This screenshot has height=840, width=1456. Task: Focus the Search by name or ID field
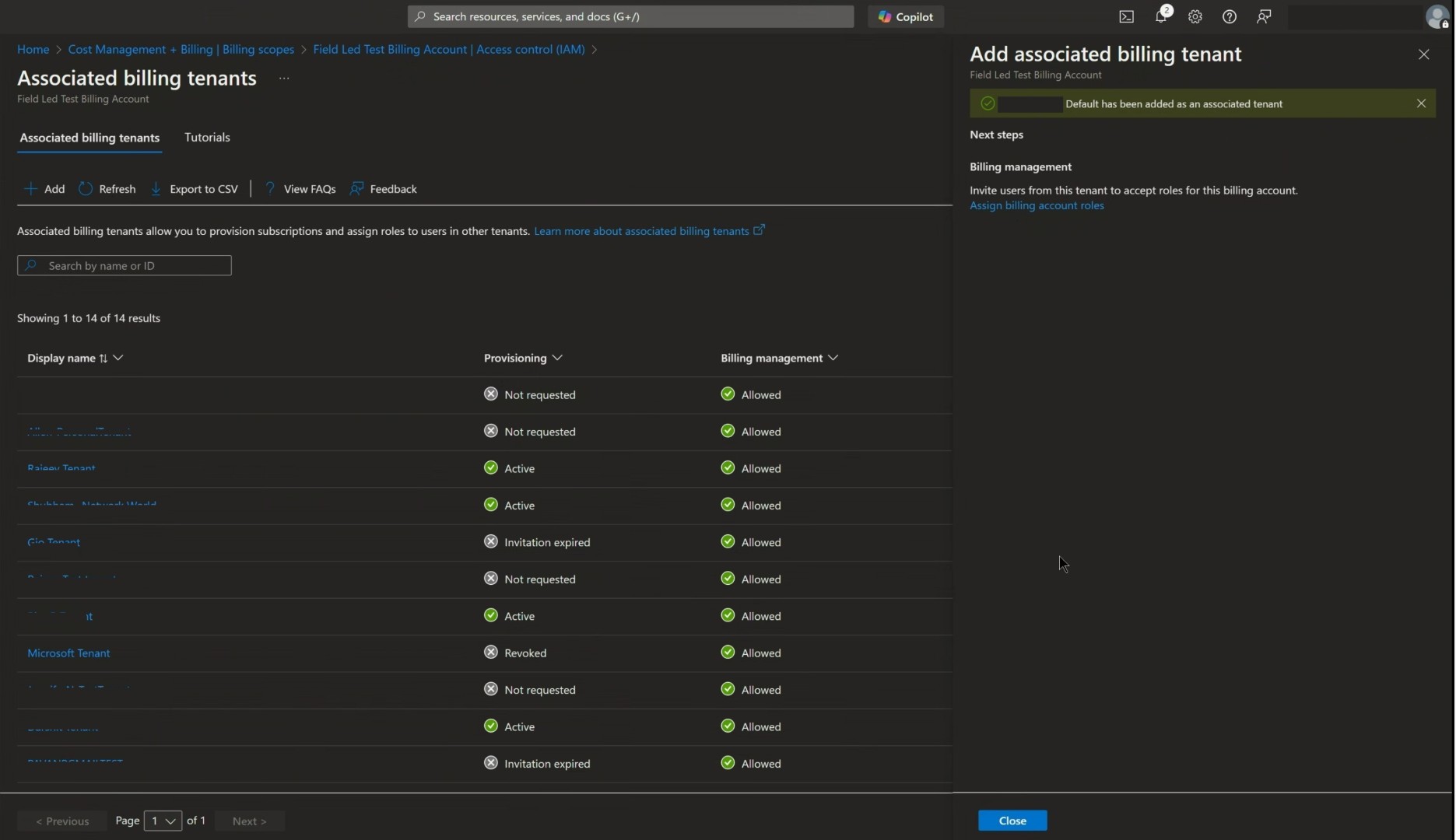coord(125,266)
